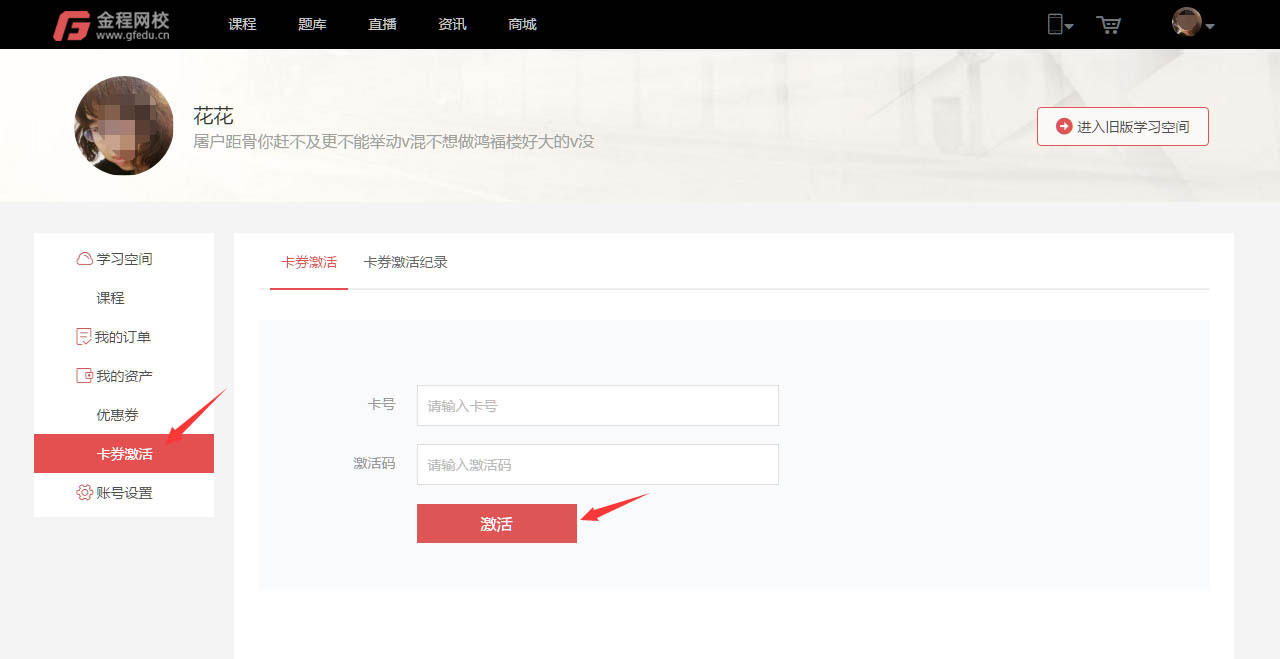Click the 账号设置 gear icon
Viewport: 1280px width, 659px height.
[84, 493]
